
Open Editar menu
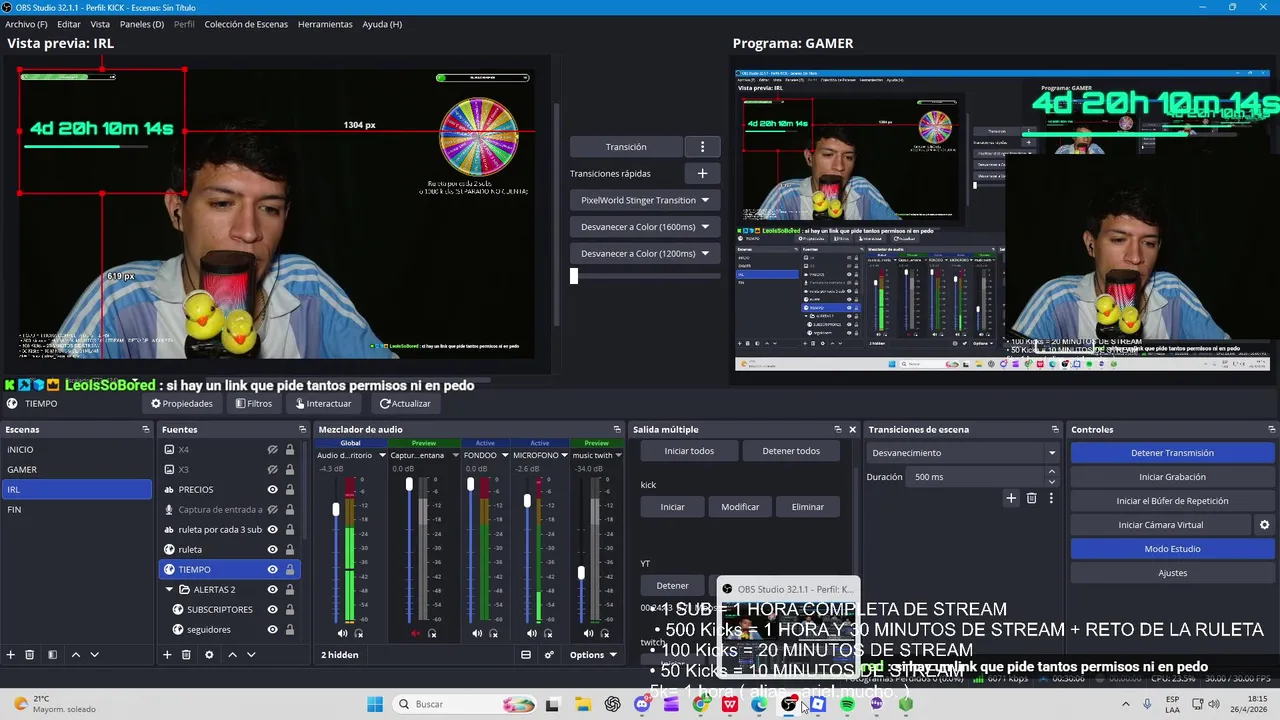click(69, 24)
